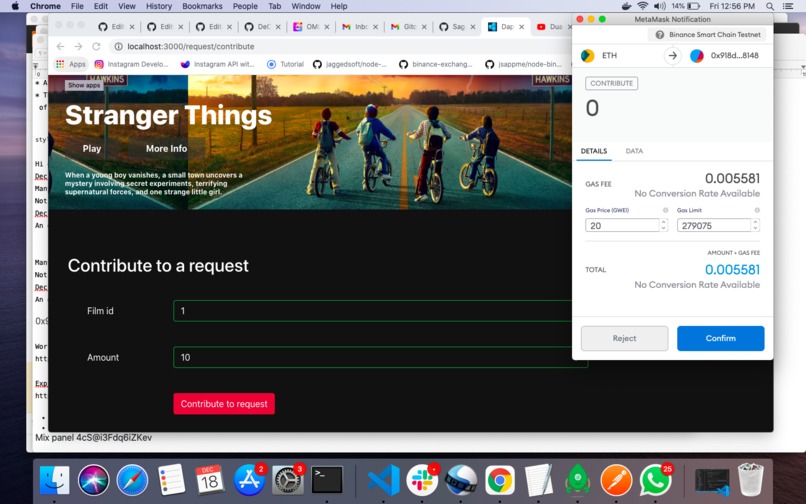
Task: Open WhatsApp from the dock
Action: pos(655,480)
